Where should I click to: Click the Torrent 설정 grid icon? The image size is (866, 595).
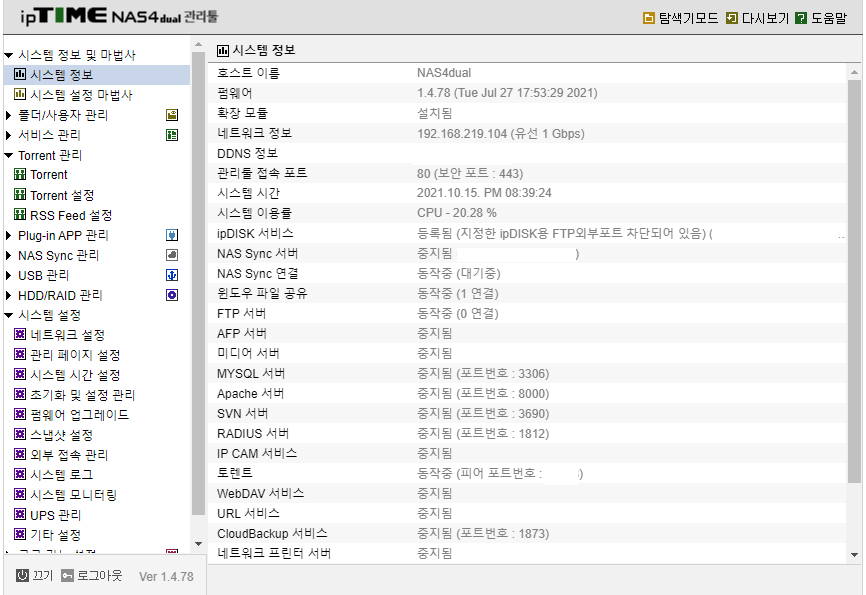click(x=20, y=194)
